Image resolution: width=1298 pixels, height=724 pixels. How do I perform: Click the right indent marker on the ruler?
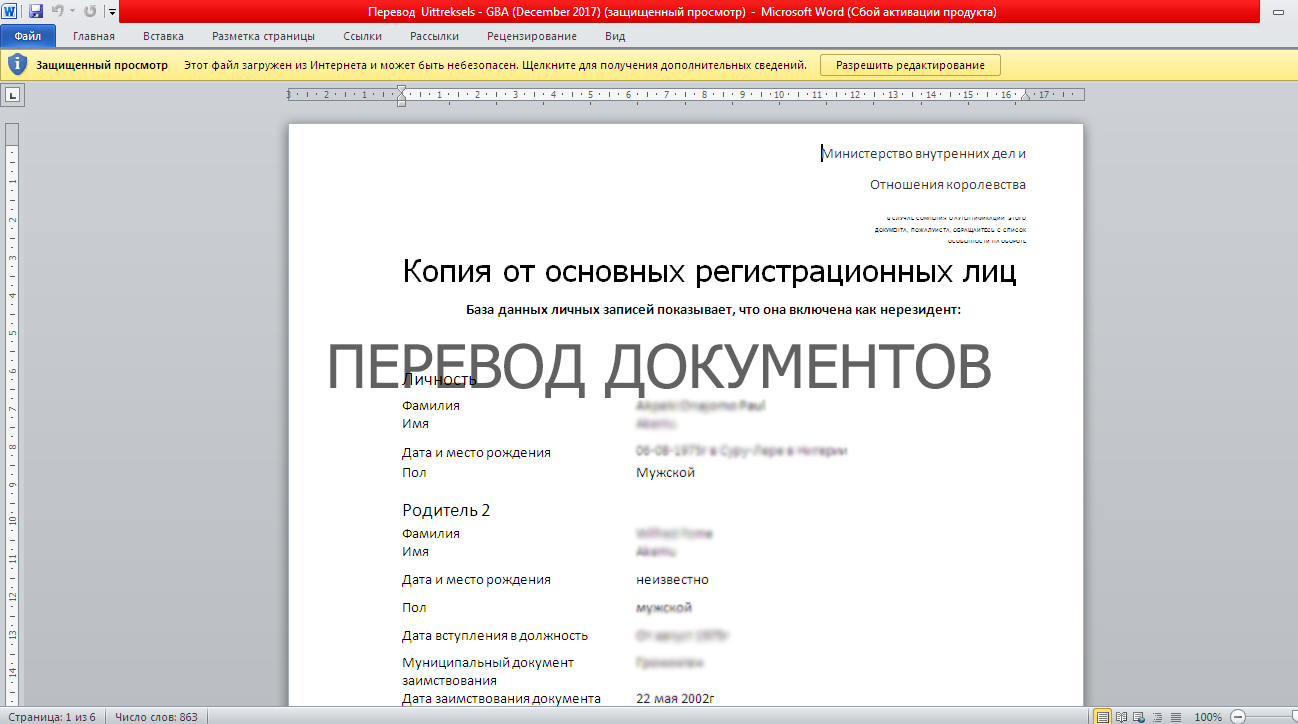[1024, 98]
